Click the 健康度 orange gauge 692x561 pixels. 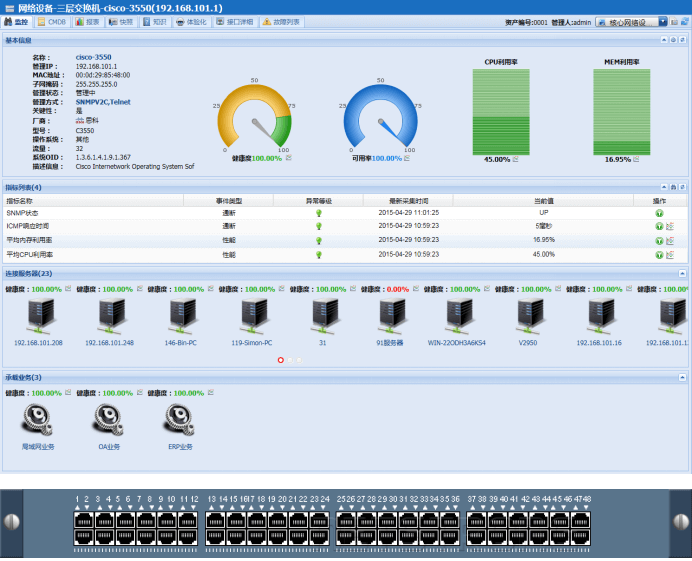254,116
